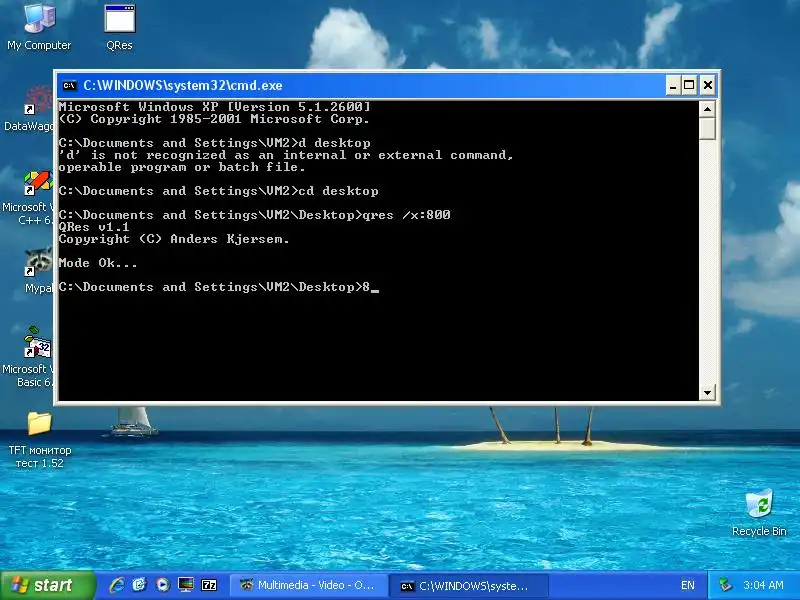Click the monitor icon in Quick Launch
This screenshot has height=600, width=800.
click(186, 585)
